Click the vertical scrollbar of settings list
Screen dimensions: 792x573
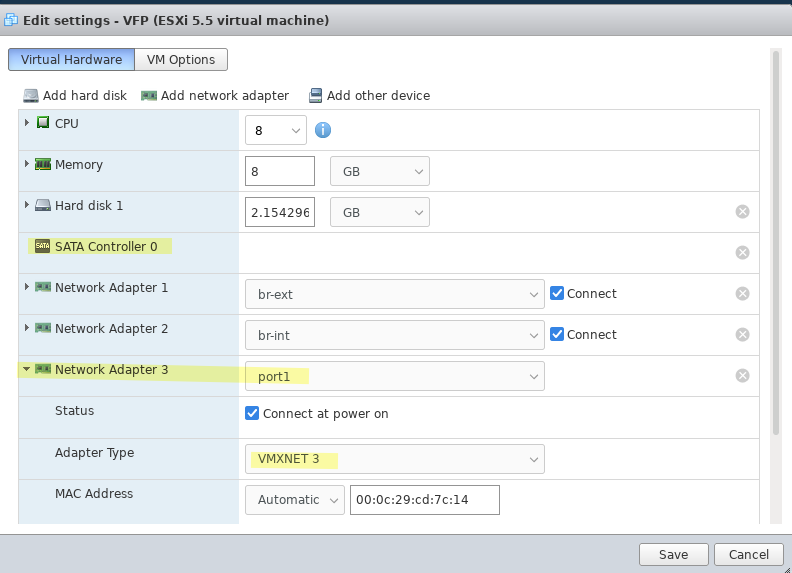(776, 243)
